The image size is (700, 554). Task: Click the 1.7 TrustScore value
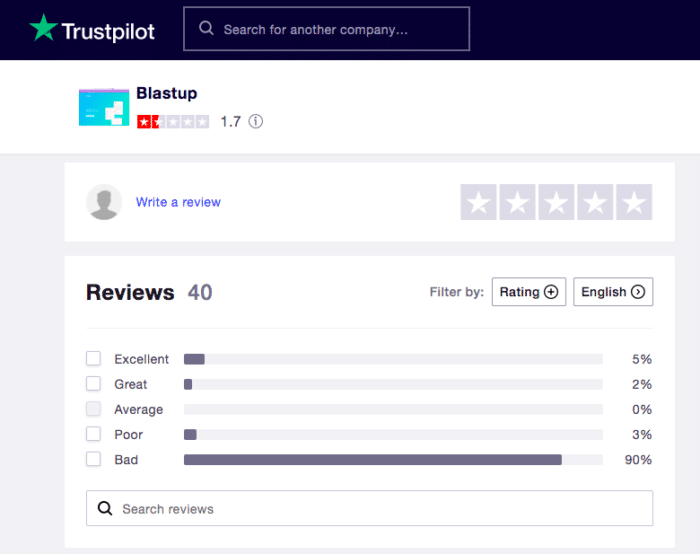point(231,121)
